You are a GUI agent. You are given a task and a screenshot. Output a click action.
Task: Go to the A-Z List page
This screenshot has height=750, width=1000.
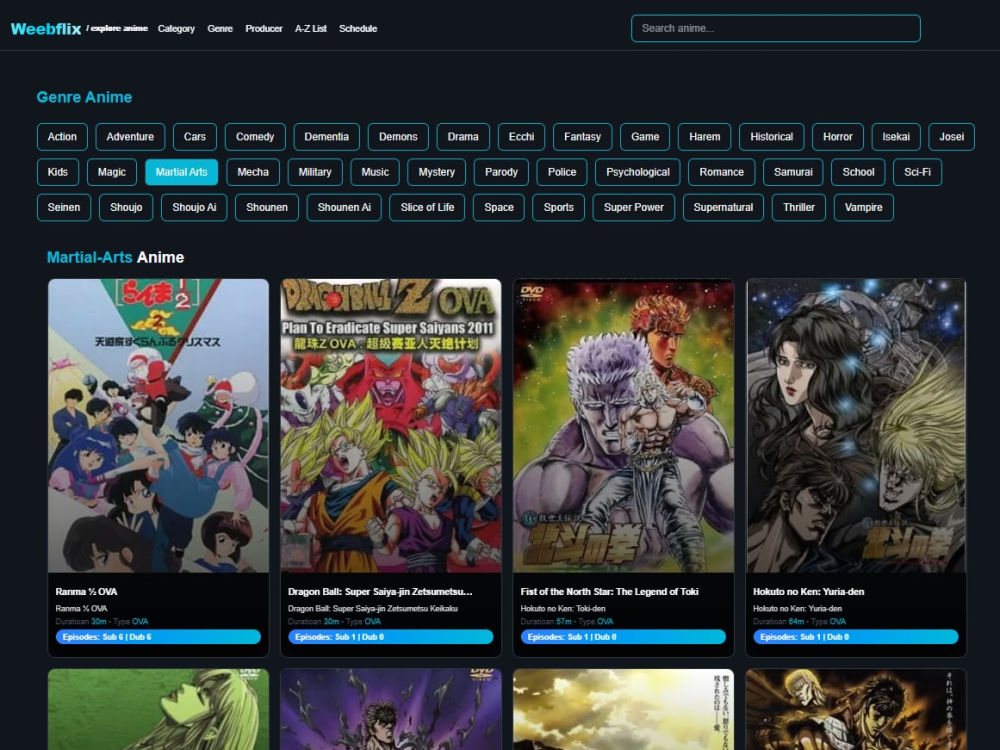(x=311, y=29)
